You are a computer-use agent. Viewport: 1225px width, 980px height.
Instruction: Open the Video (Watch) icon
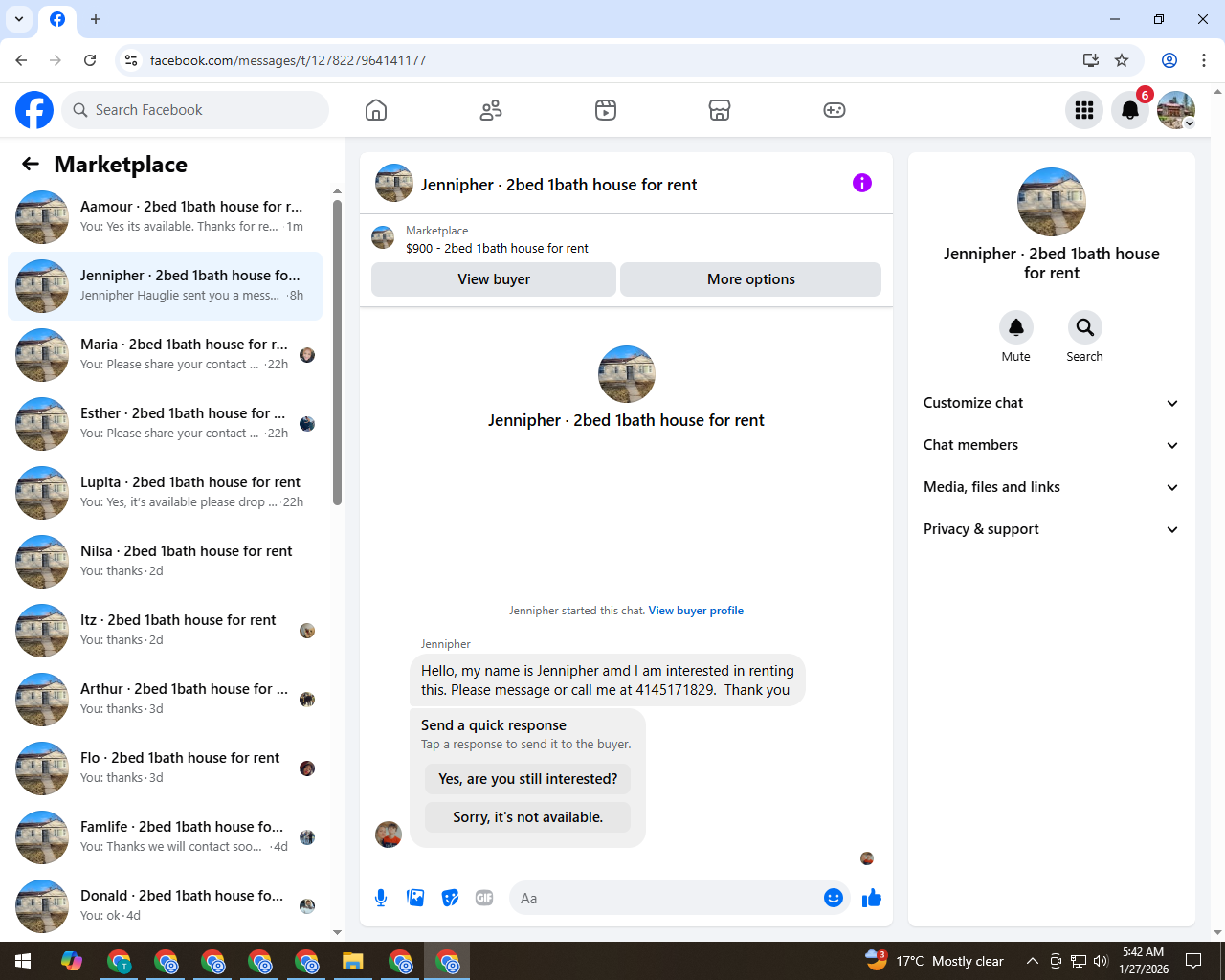coord(606,110)
